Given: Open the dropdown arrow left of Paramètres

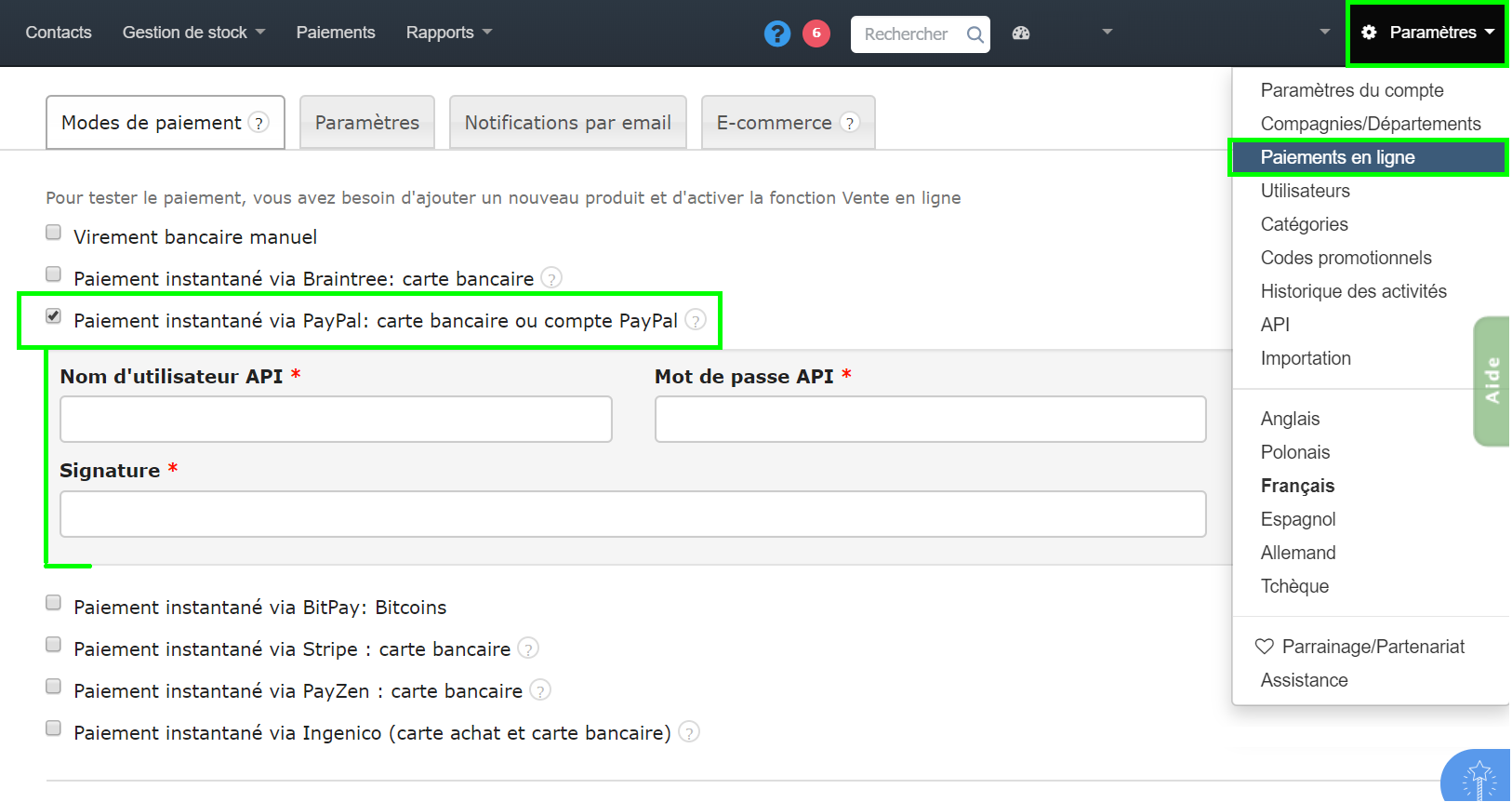Looking at the screenshot, I should 1325,33.
